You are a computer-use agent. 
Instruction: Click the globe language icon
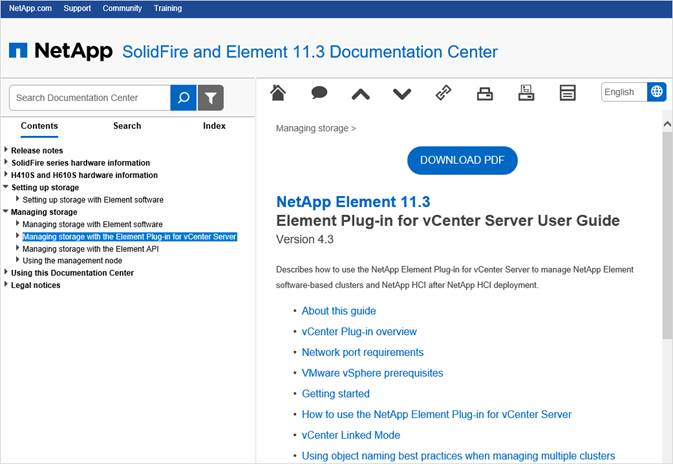657,91
